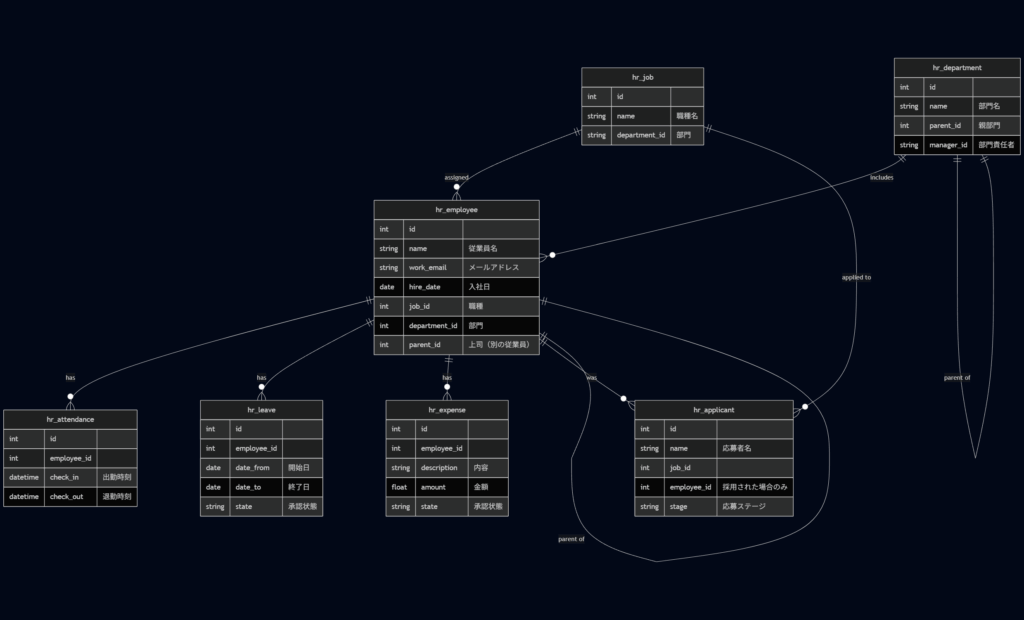Select job_id field in hr_applicant

point(690,468)
